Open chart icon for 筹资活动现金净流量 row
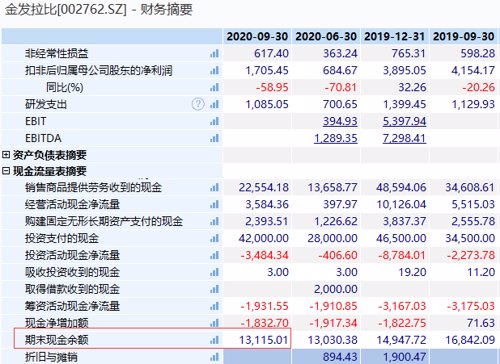This screenshot has height=364, width=500. tap(214, 306)
